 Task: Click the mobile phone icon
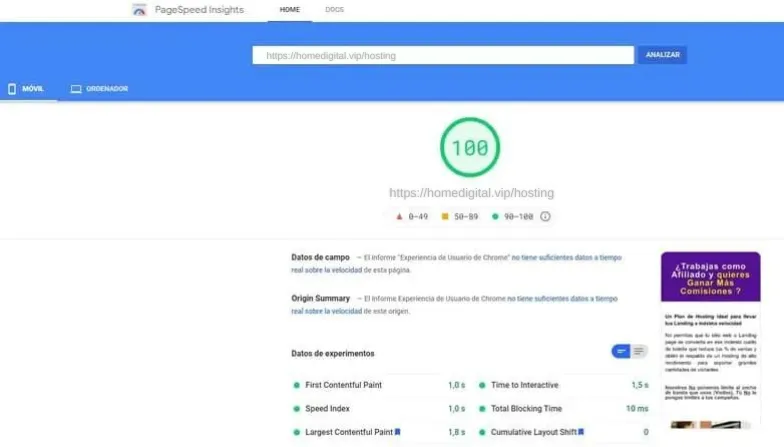(x=12, y=89)
